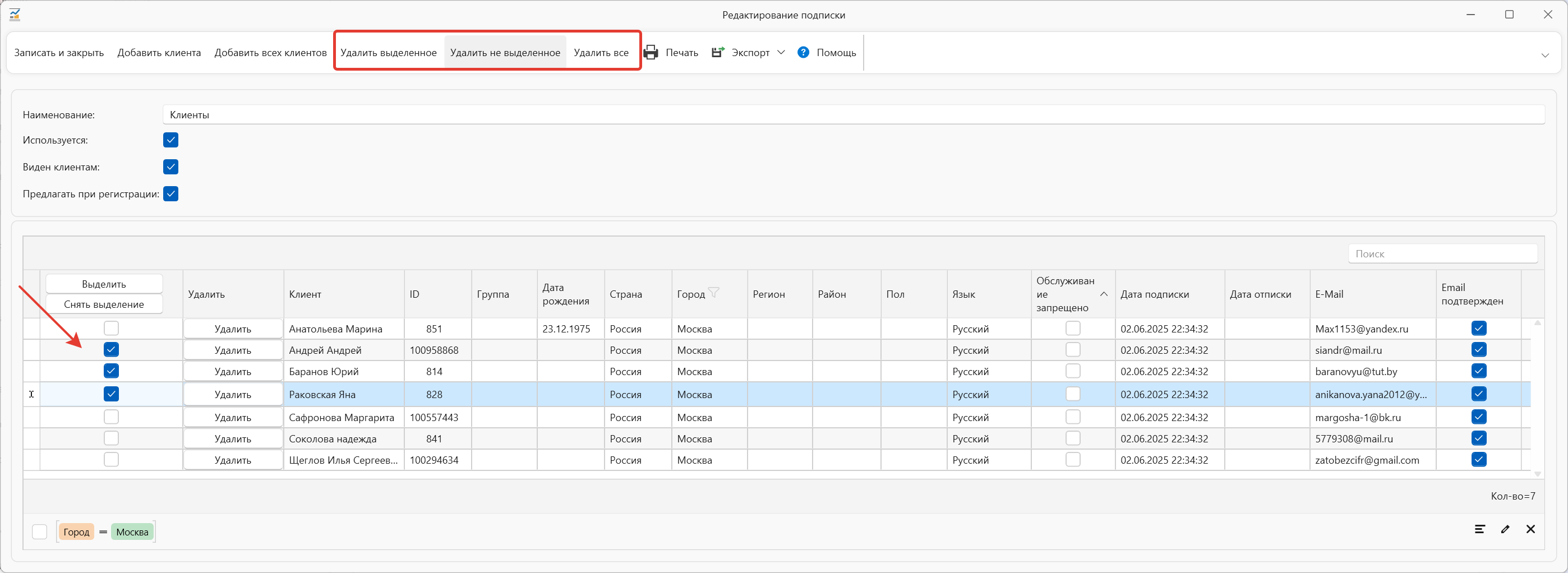Toggle Предлагать при регистрации checkbox
The width and height of the screenshot is (1568, 573).
pyautogui.click(x=170, y=194)
